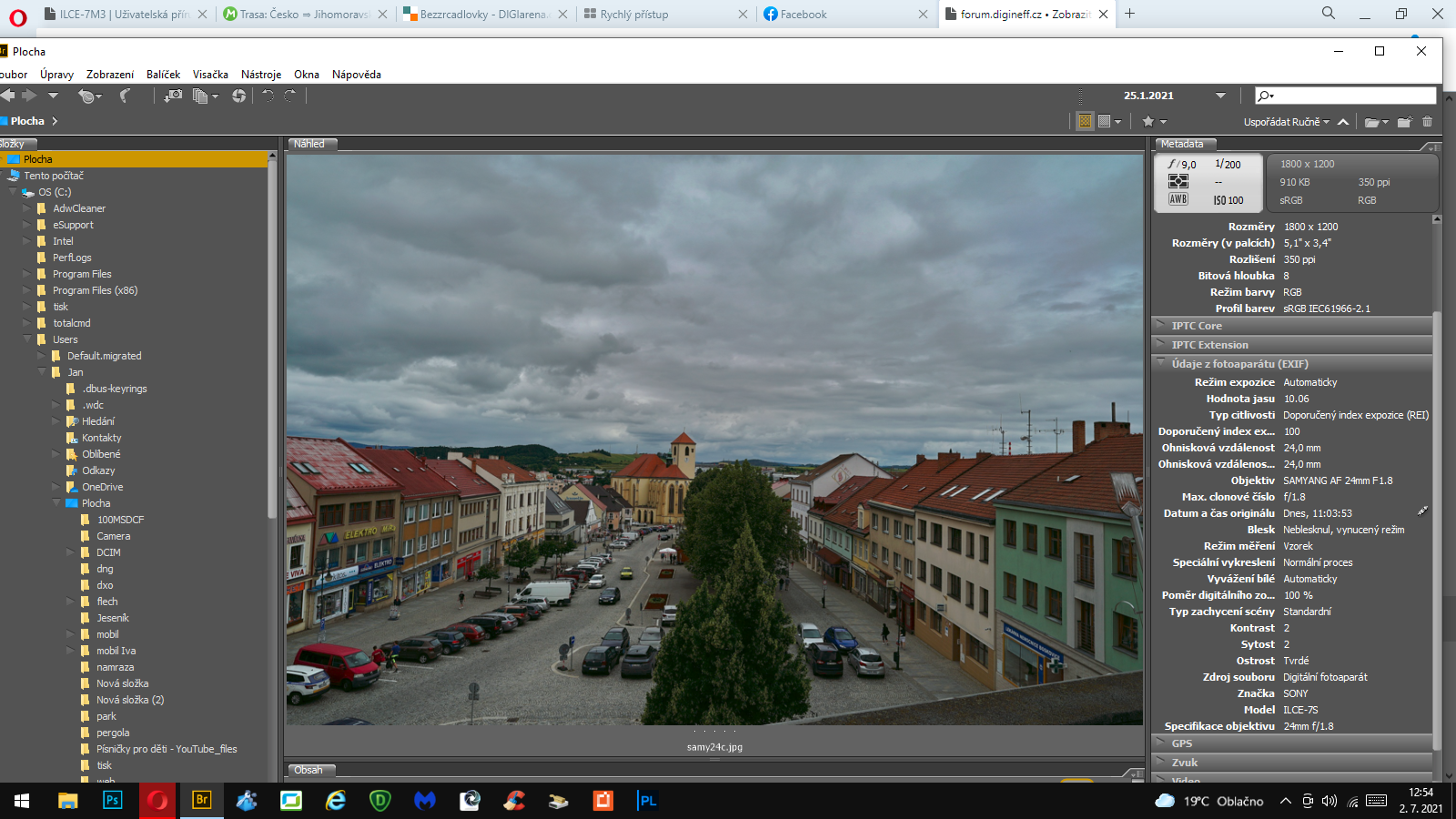
Task: Toggle edit pencil beside Datum a čas originálu
Action: coord(1422,511)
